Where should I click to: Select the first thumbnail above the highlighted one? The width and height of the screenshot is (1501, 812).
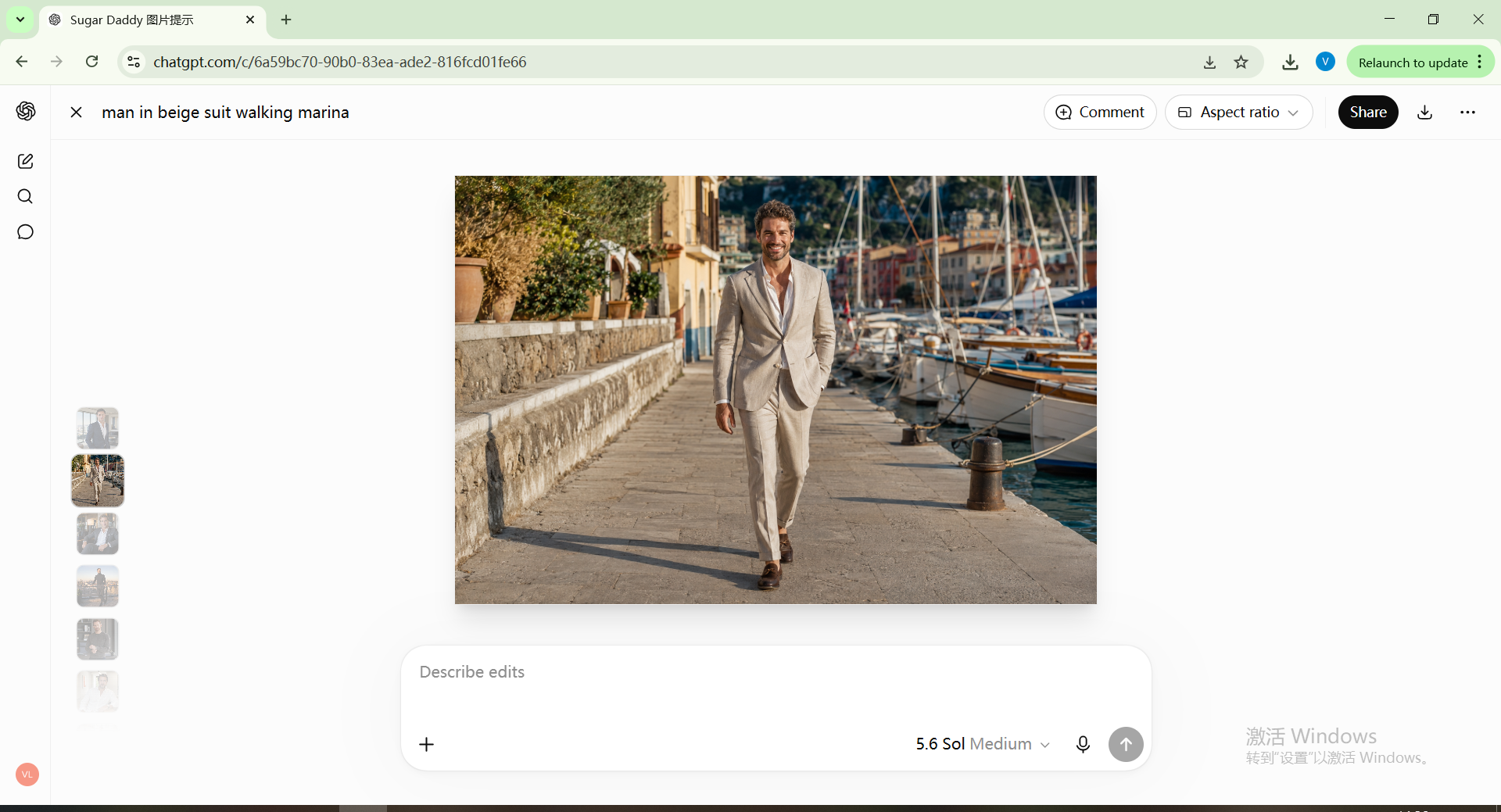(98, 427)
